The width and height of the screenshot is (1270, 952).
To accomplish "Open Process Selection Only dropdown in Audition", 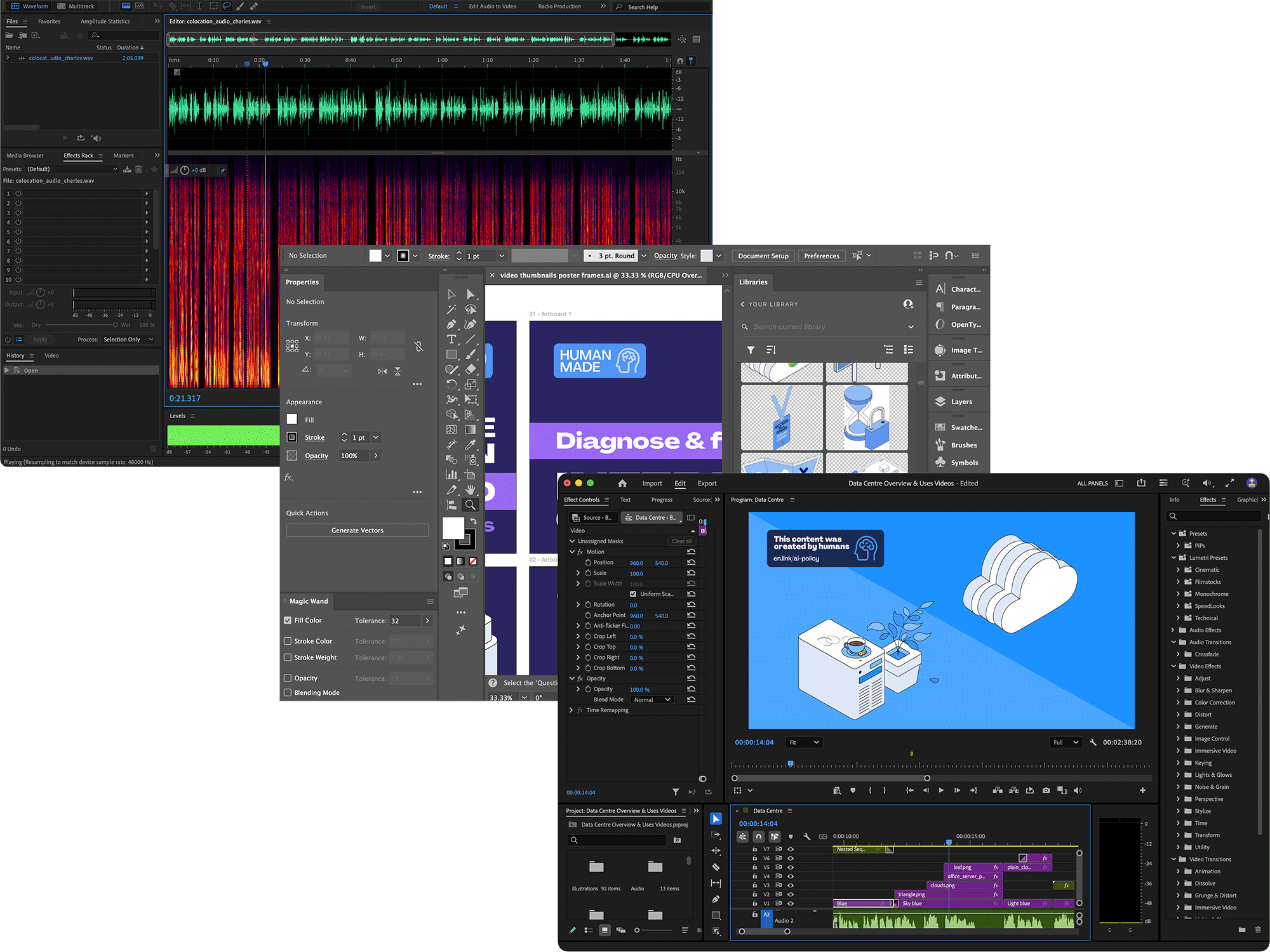I will (128, 340).
